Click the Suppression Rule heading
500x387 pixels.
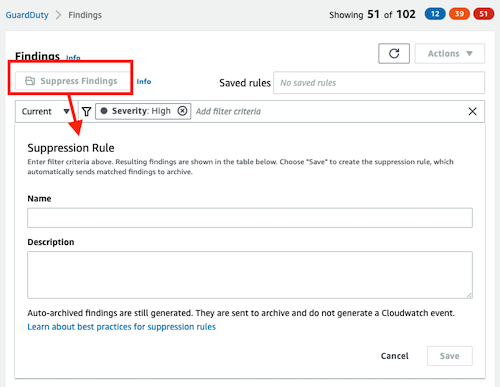pyautogui.click(x=71, y=148)
